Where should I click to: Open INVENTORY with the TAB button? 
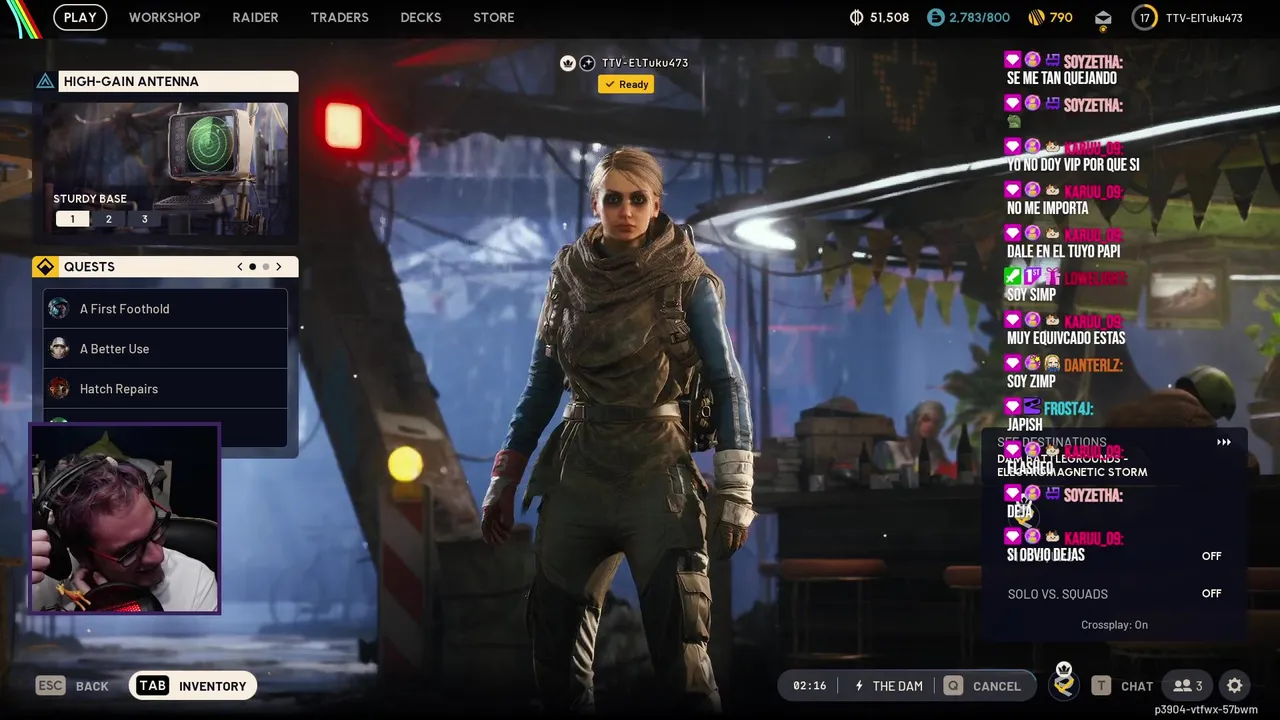tap(193, 686)
